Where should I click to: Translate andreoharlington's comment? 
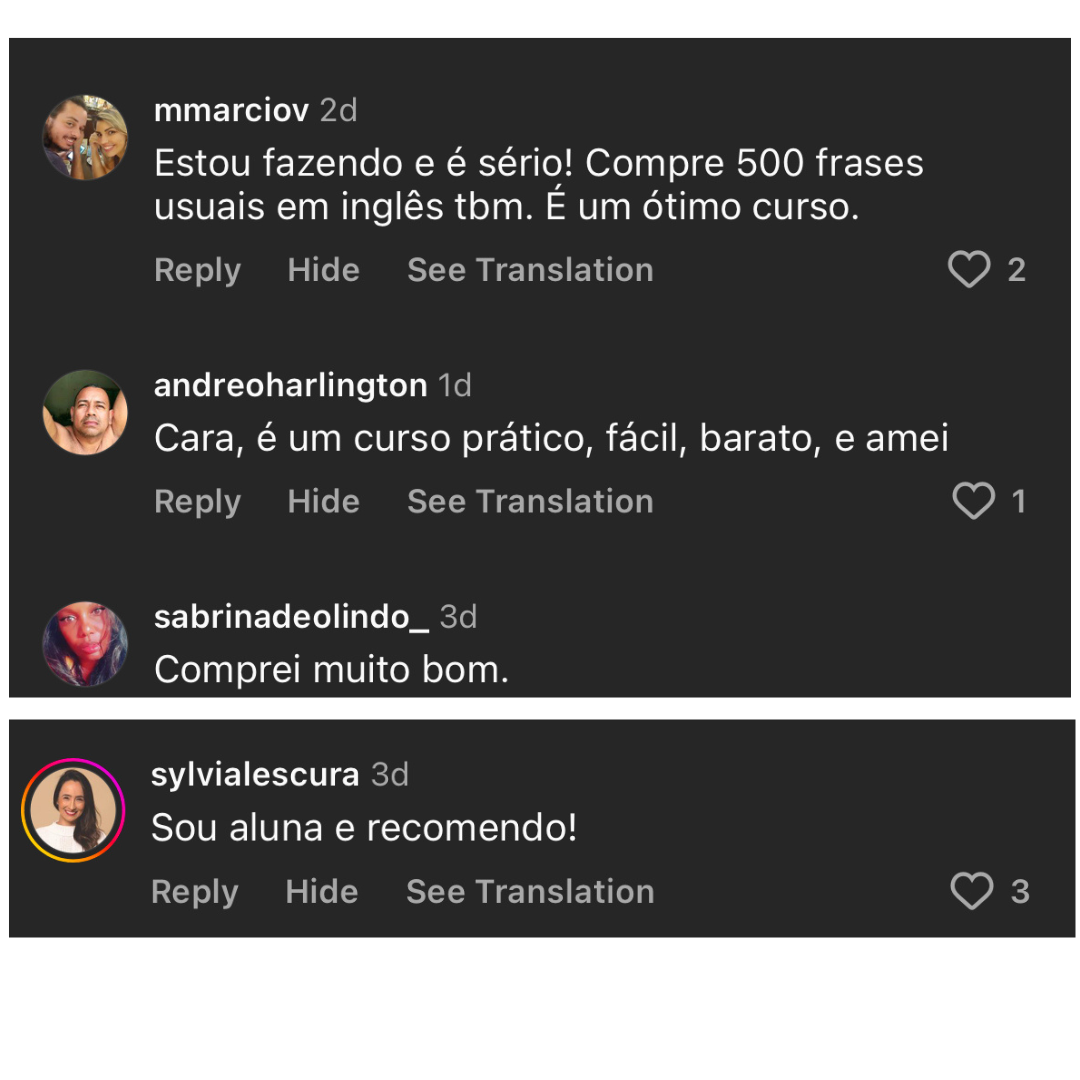point(530,501)
